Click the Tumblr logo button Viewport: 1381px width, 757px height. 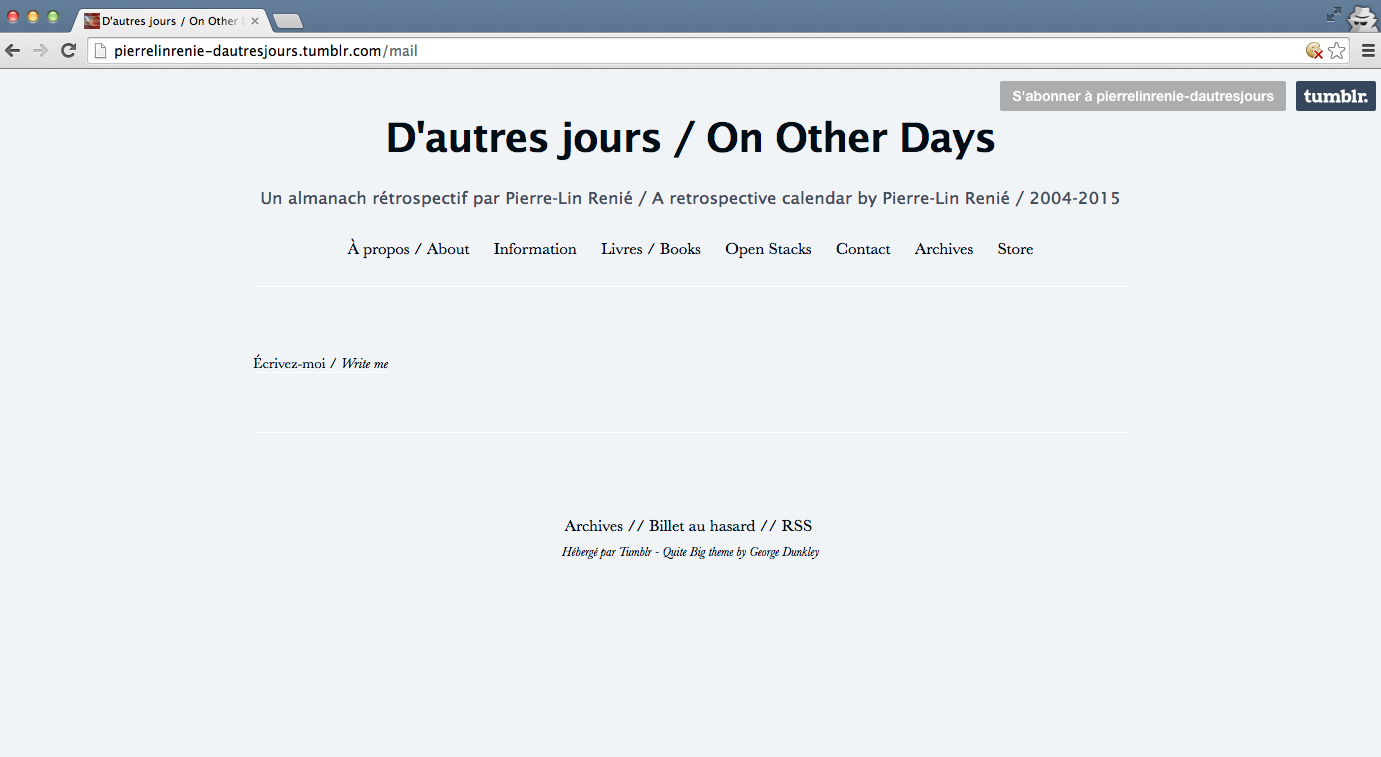[1335, 96]
